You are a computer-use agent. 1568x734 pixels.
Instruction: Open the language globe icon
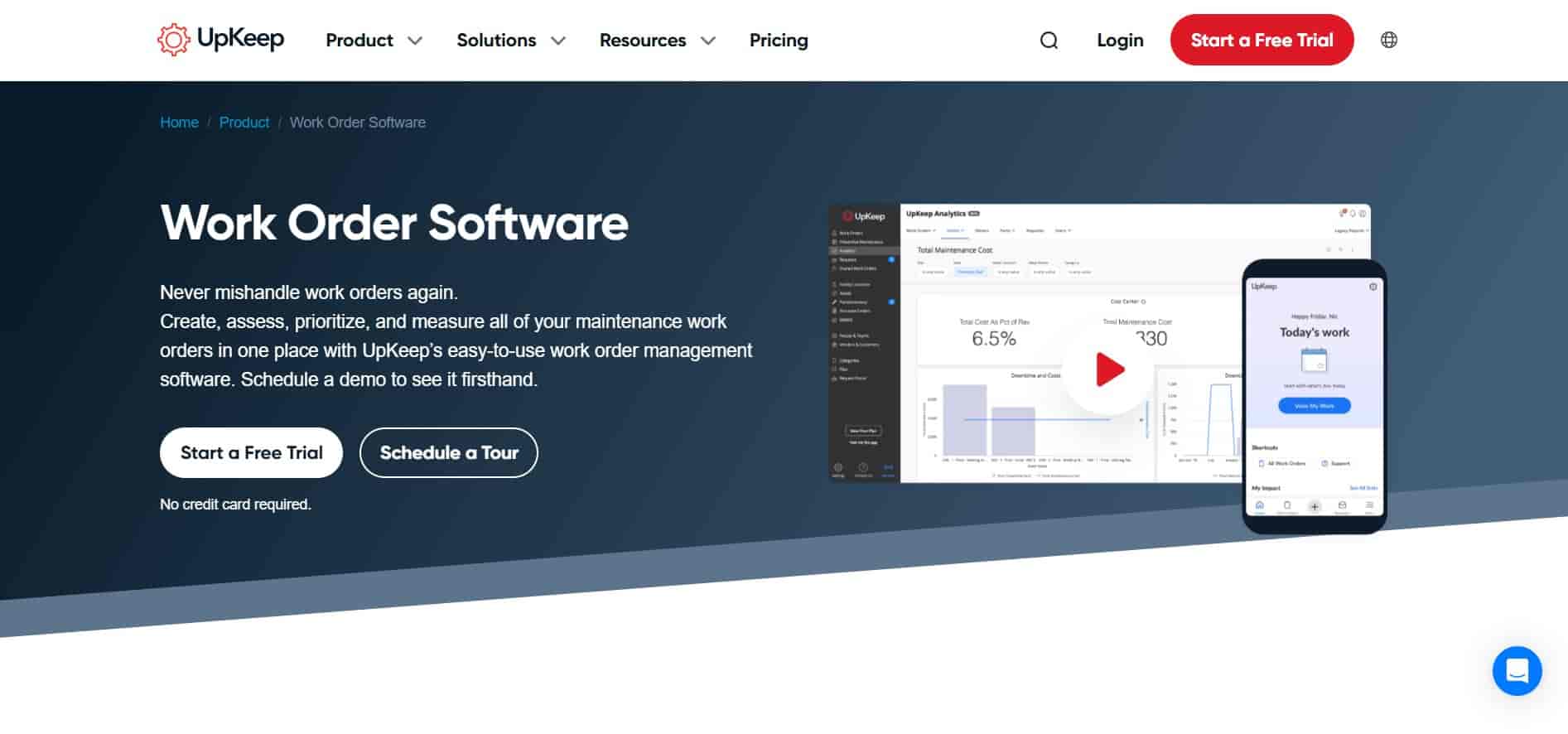[1389, 40]
